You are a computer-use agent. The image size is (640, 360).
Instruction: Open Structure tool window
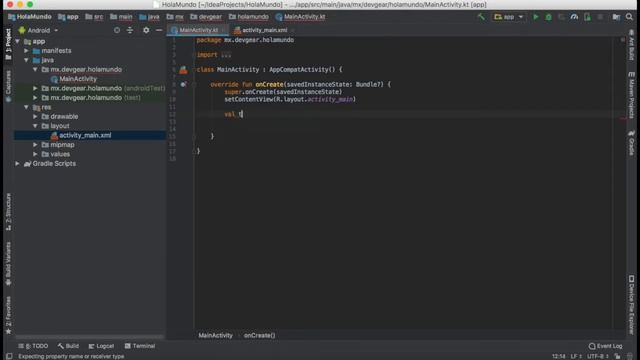point(8,211)
